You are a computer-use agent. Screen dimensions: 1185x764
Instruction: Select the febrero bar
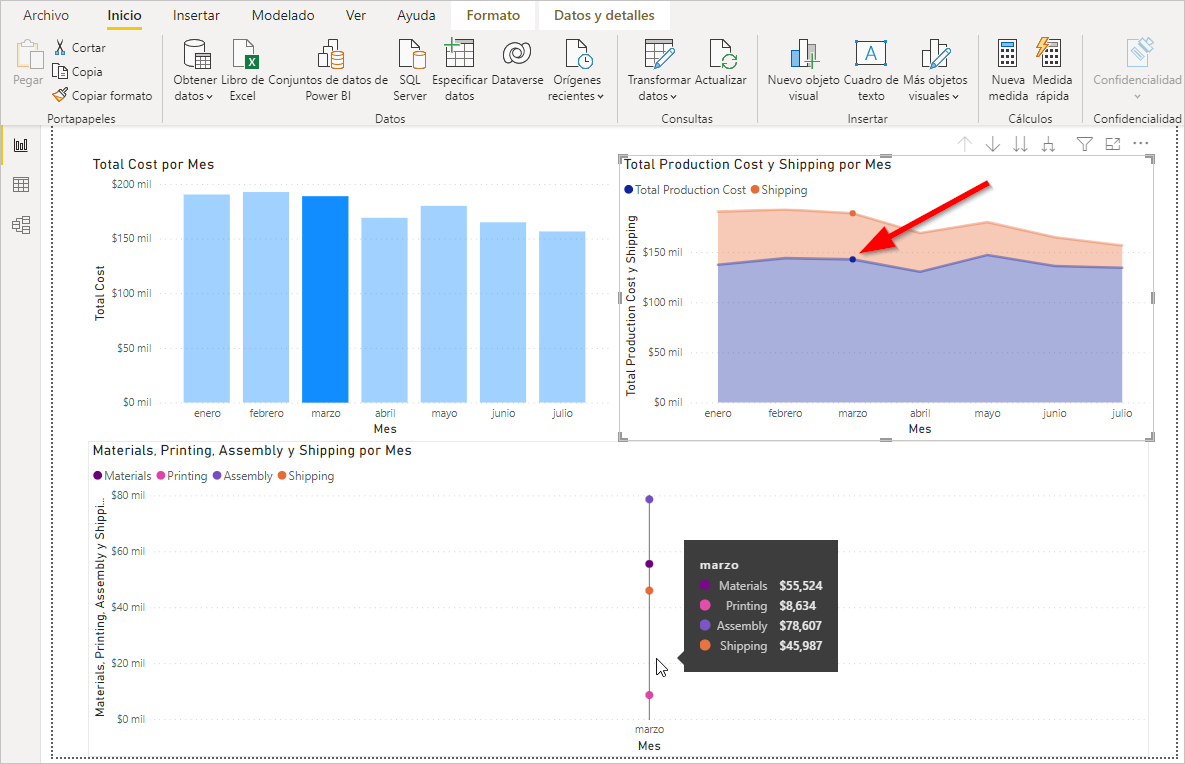tap(266, 297)
